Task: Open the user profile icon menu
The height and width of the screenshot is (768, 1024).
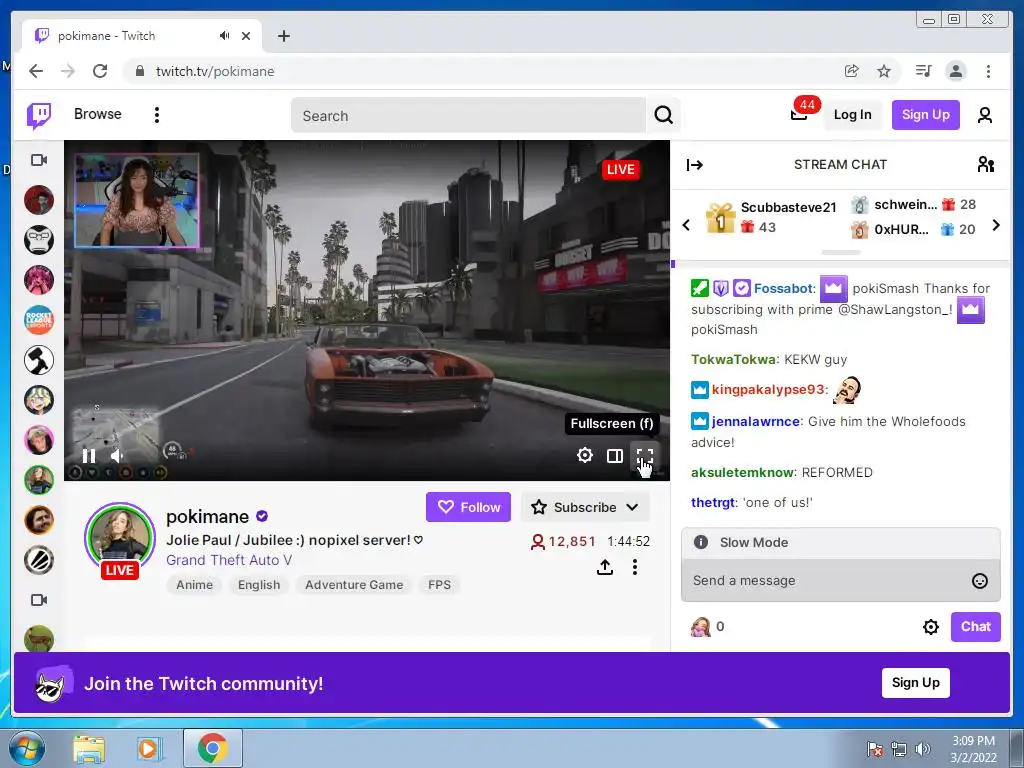Action: click(x=985, y=116)
